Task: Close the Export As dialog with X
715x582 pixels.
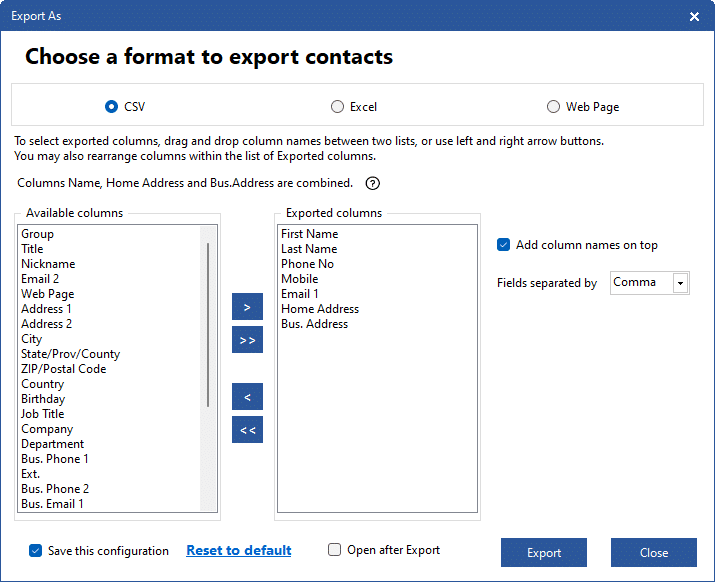Action: (x=694, y=16)
